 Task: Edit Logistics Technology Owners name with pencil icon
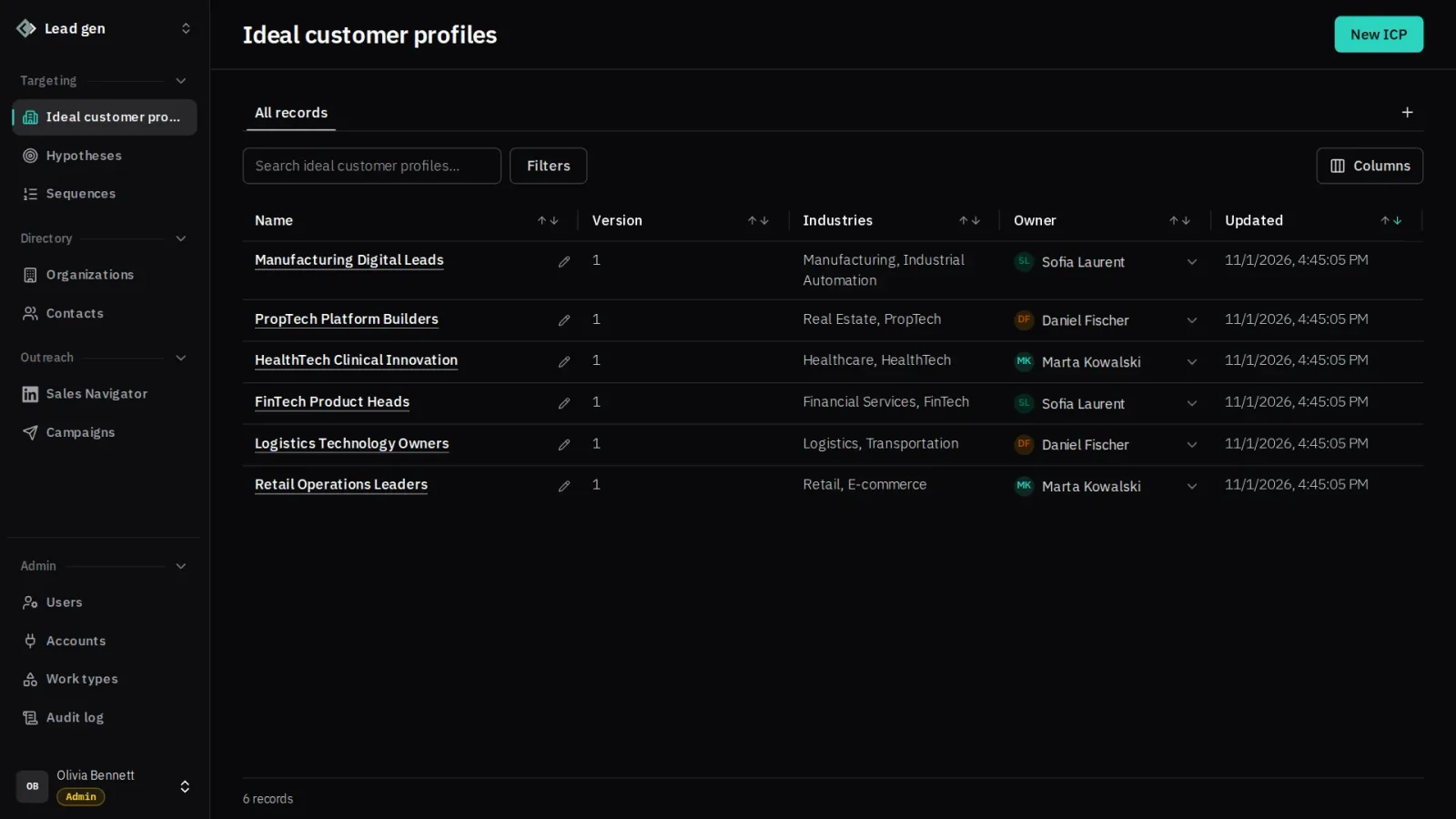[564, 444]
